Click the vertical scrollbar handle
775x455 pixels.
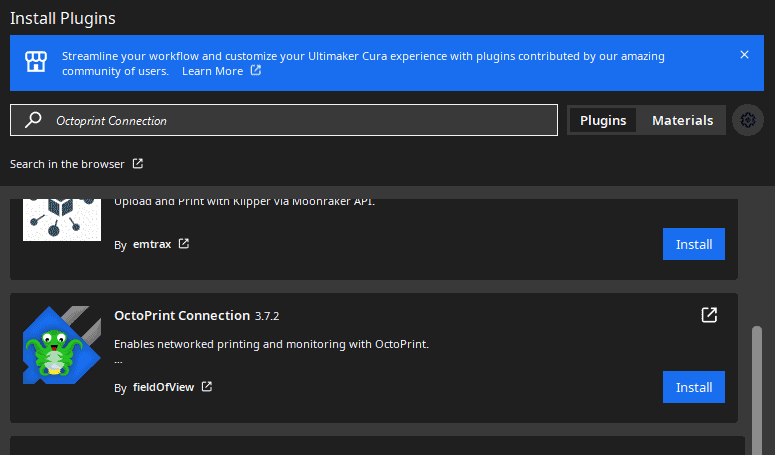pos(757,390)
